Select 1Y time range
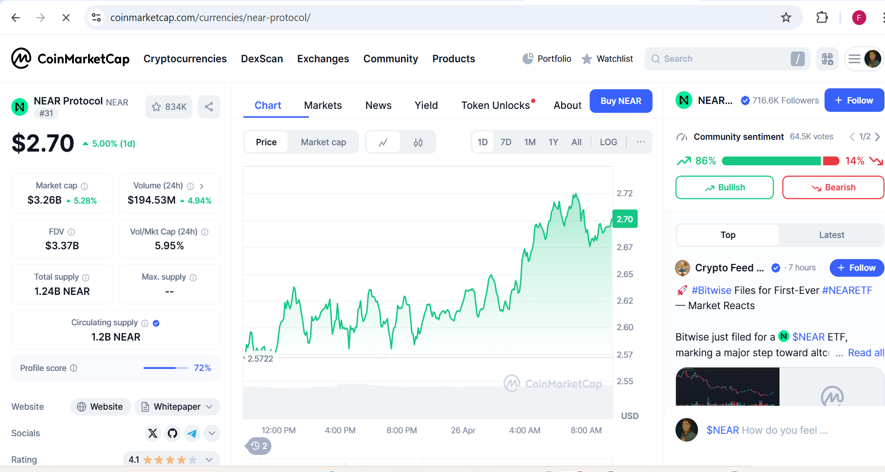The width and height of the screenshot is (885, 472). (553, 142)
